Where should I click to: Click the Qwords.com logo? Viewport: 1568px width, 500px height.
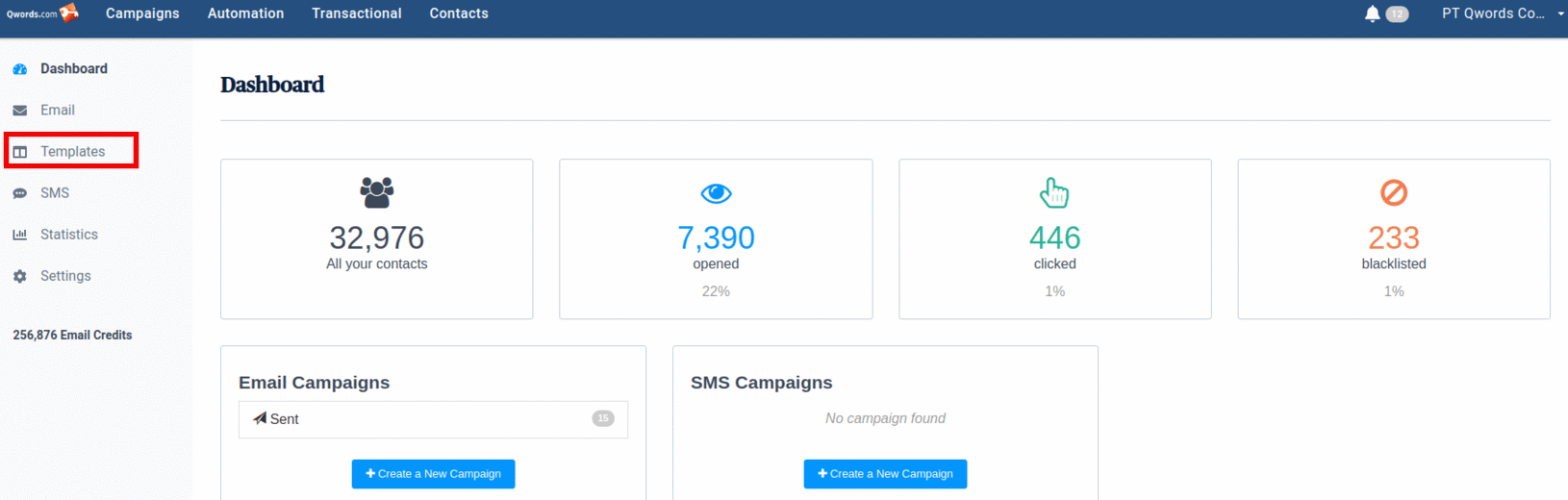point(42,13)
